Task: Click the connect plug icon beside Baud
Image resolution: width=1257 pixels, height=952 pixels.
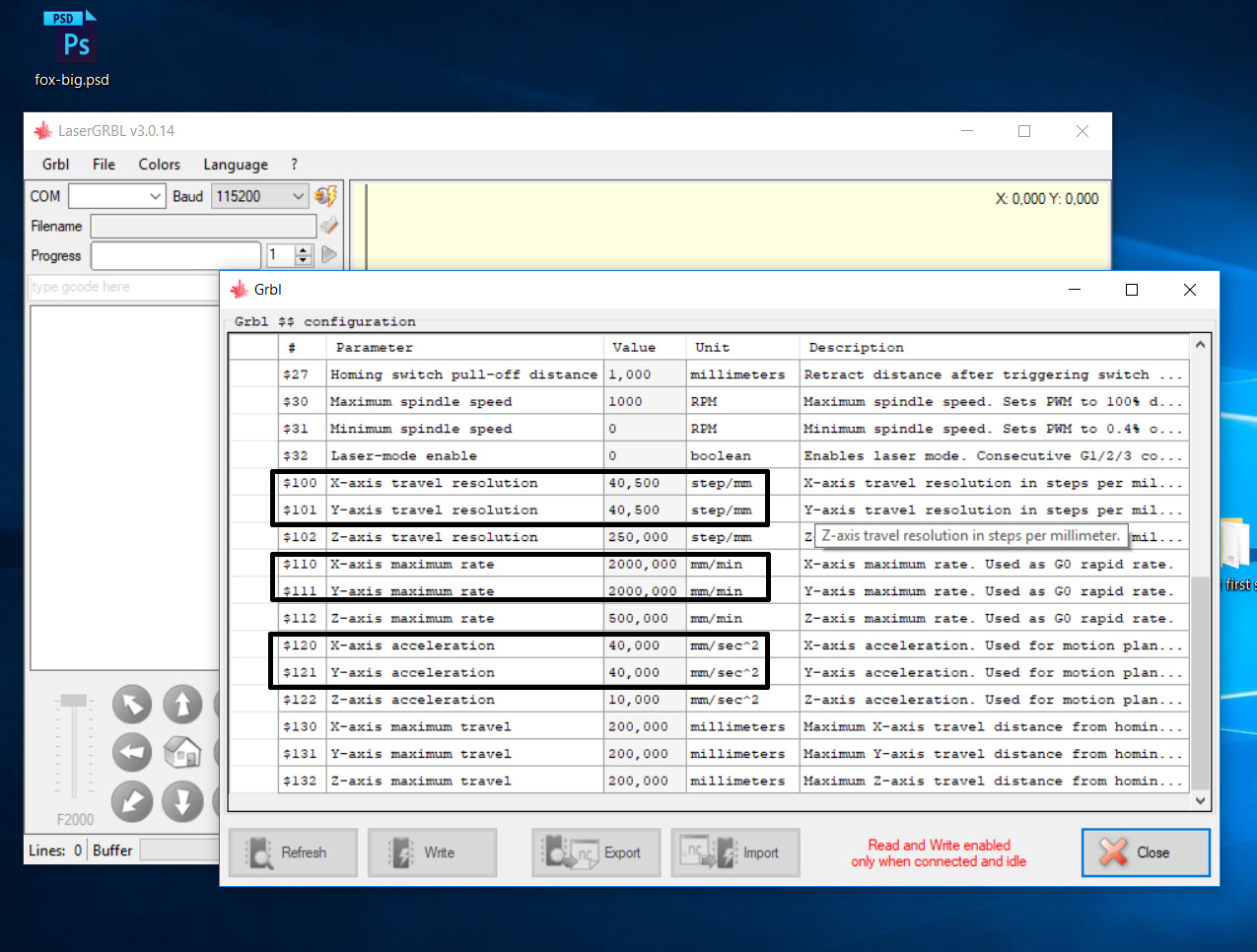Action: [326, 196]
